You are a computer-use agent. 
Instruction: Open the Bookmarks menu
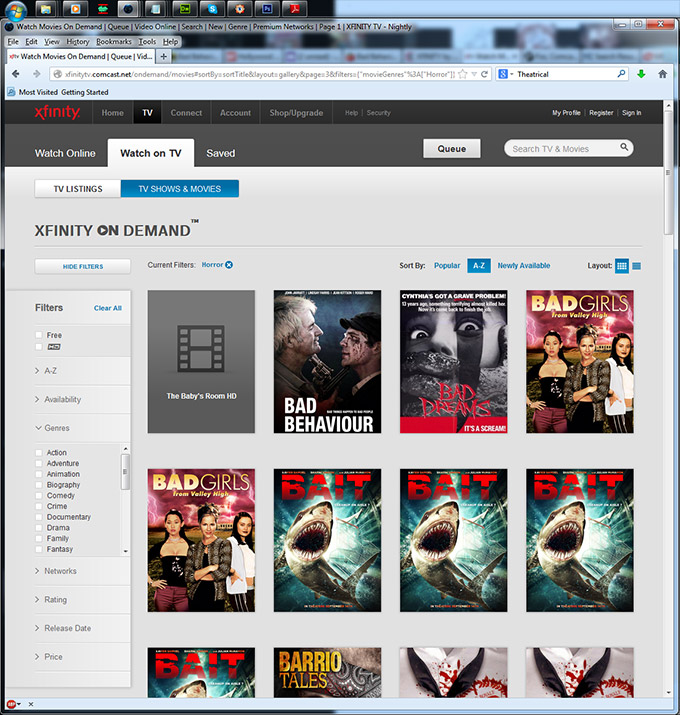114,41
